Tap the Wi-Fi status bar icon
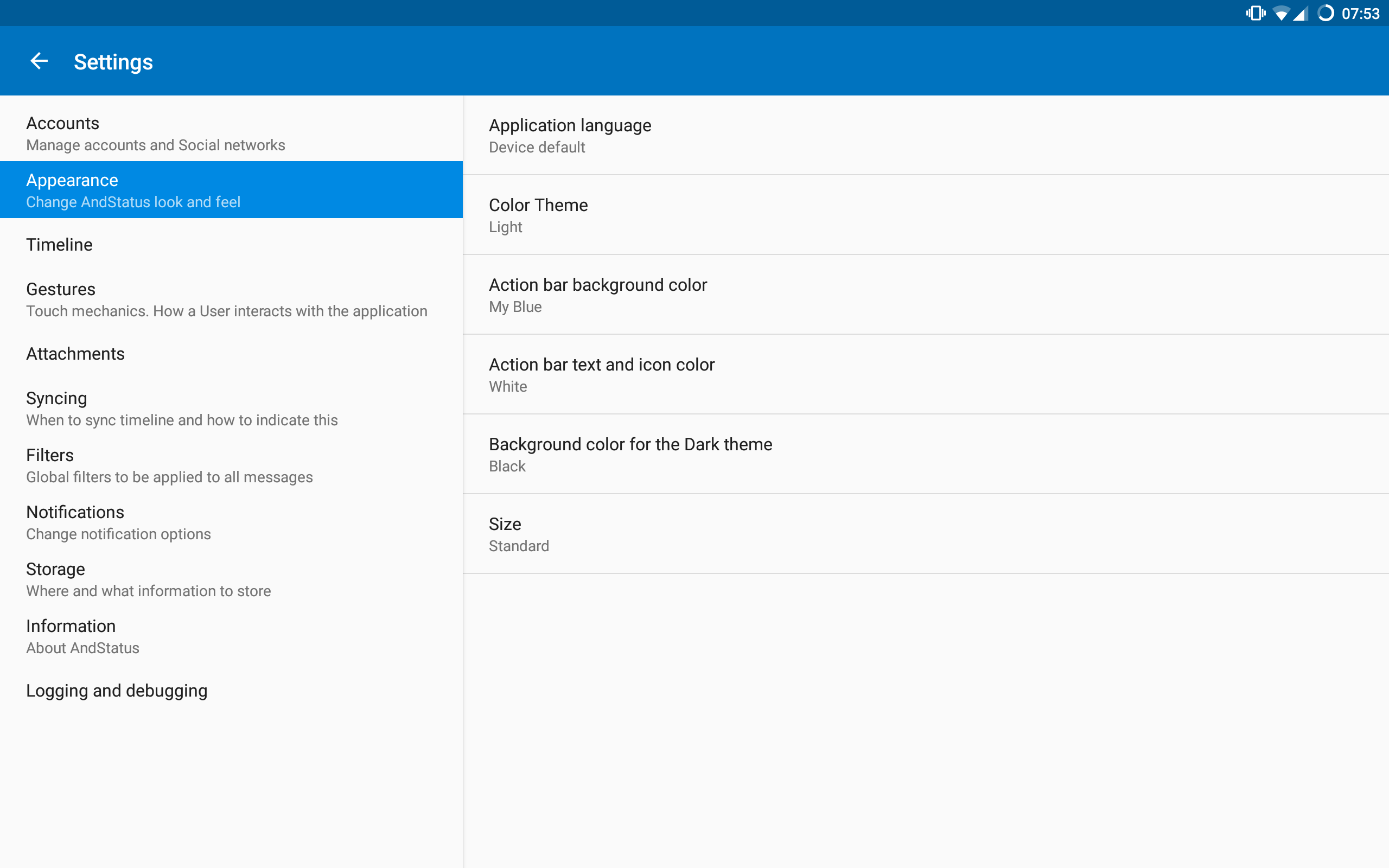 1280,13
